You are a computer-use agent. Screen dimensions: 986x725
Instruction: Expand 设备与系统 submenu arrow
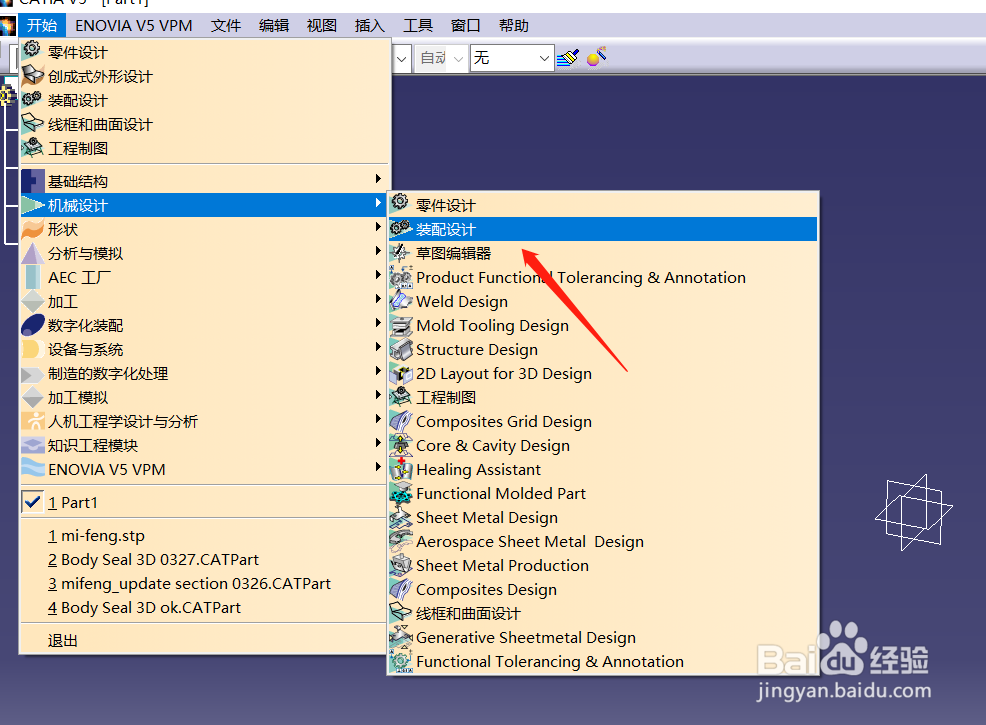(x=378, y=347)
